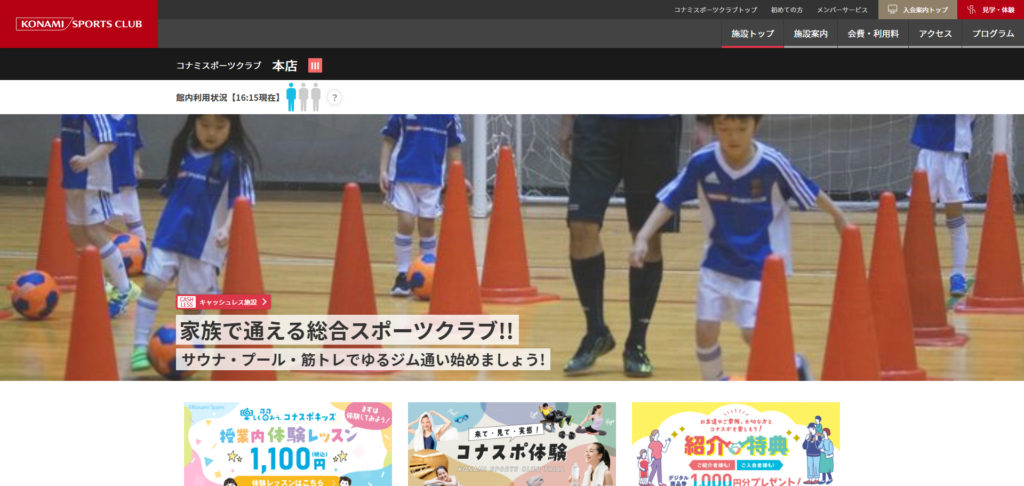Screen dimensions: 1024x486
Task: Open the プログラム navigation menu
Action: click(x=993, y=34)
